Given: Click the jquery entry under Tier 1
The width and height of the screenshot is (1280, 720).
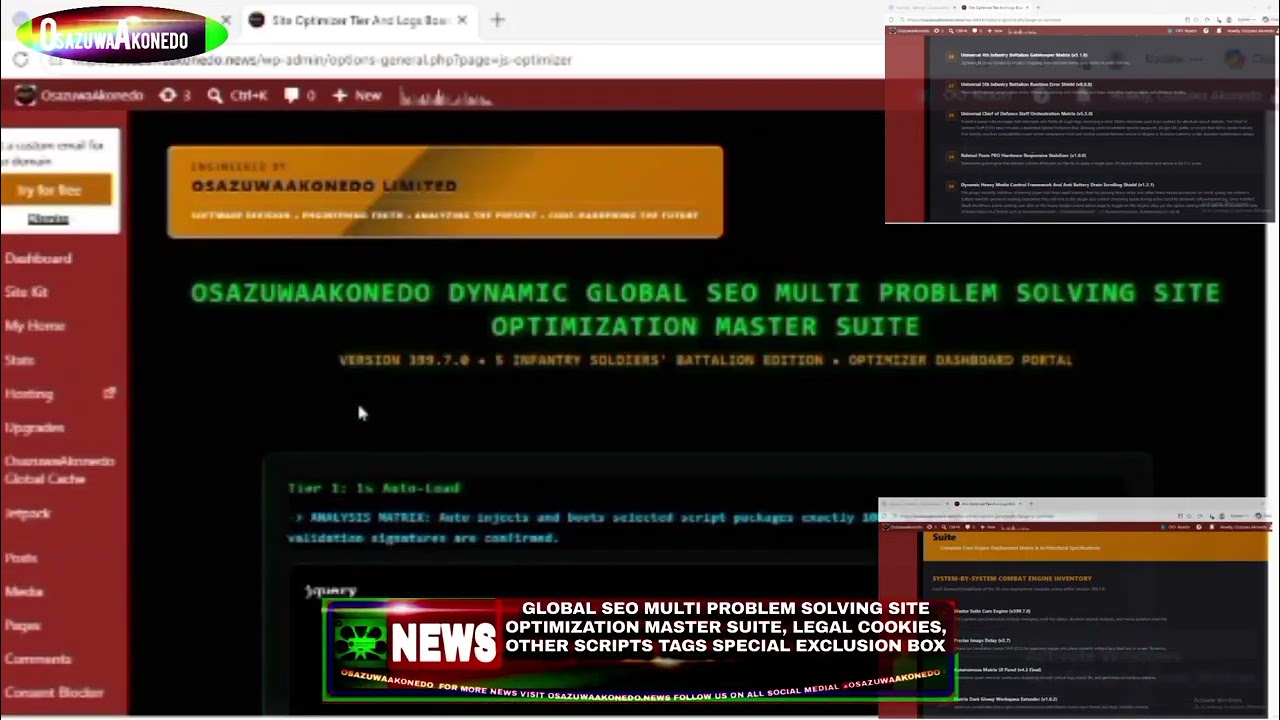Looking at the screenshot, I should pyautogui.click(x=331, y=591).
